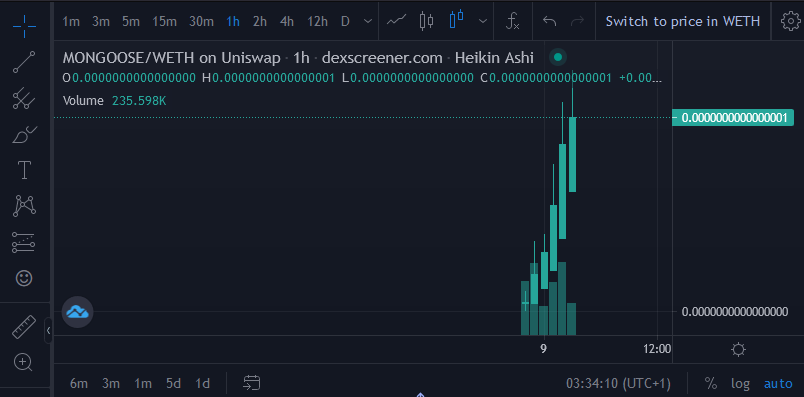The width and height of the screenshot is (804, 397).
Task: Open go to date calendar
Action: click(x=252, y=383)
